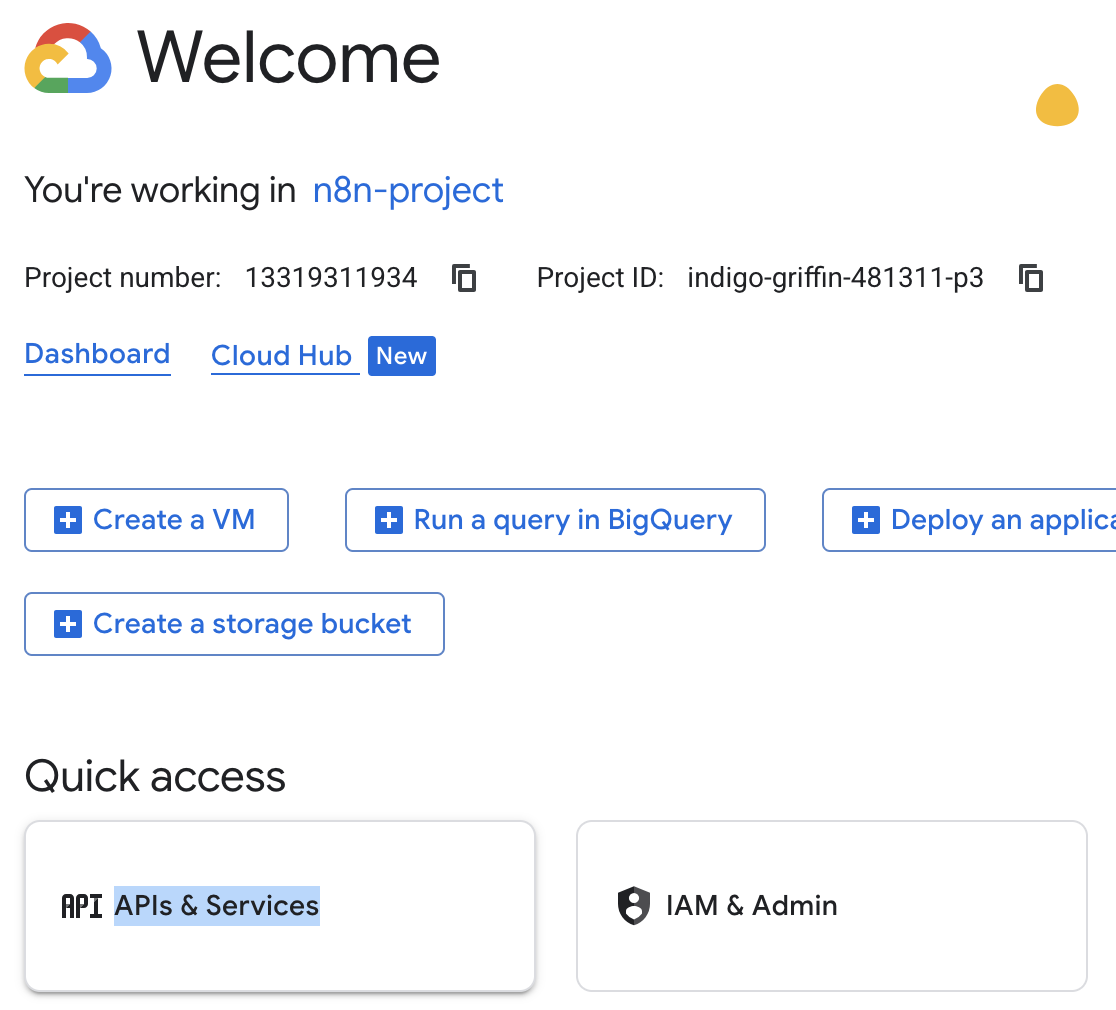
Task: Click the plus icon on Run a query in BigQuery
Action: [x=387, y=520]
